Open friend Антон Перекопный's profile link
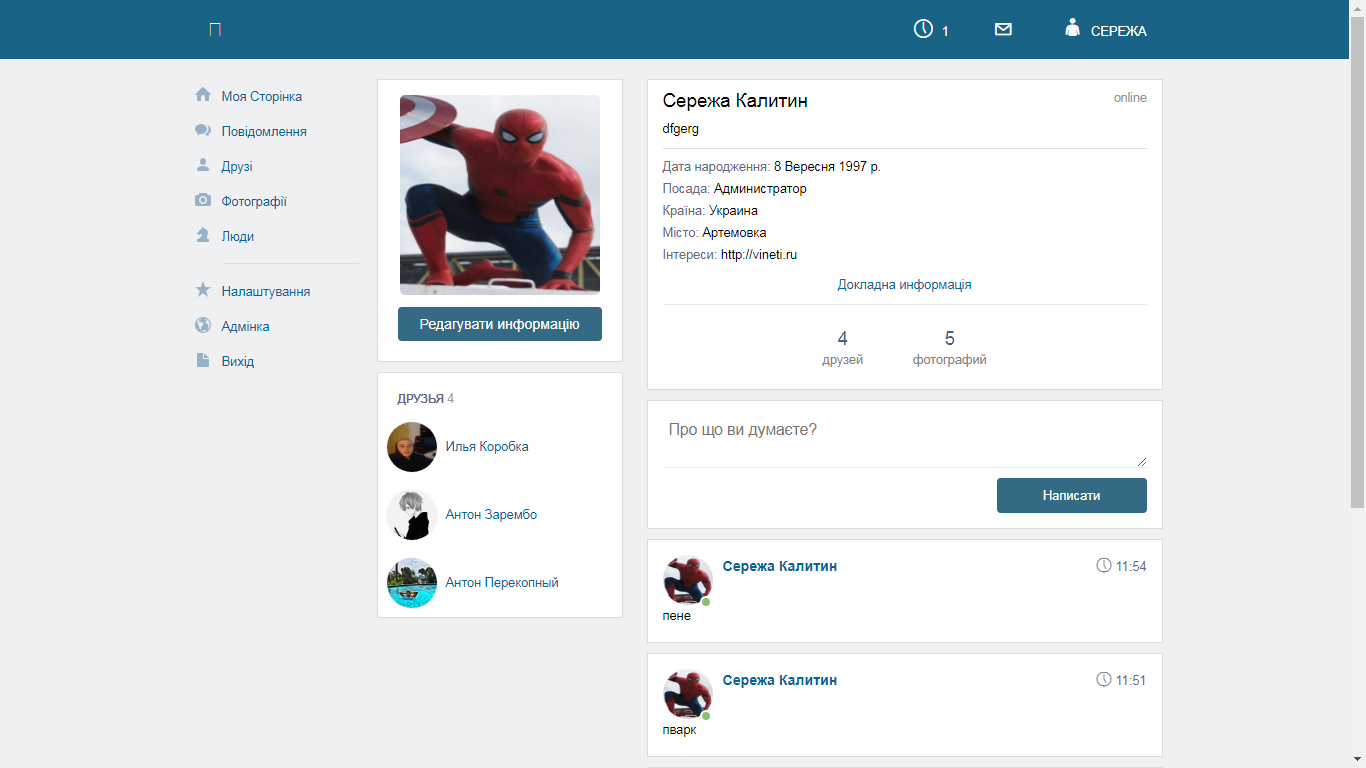This screenshot has width=1366, height=768. [502, 582]
